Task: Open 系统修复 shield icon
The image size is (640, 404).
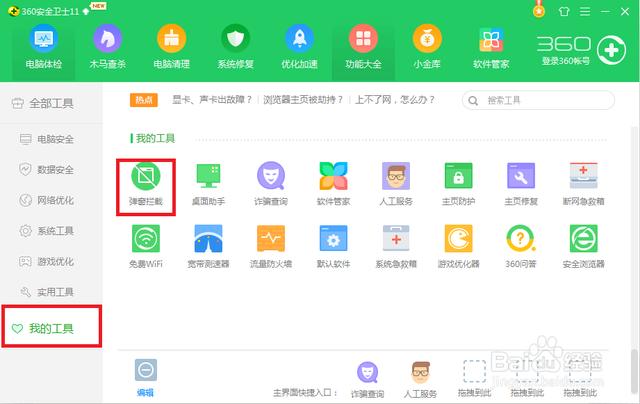Action: [x=236, y=39]
